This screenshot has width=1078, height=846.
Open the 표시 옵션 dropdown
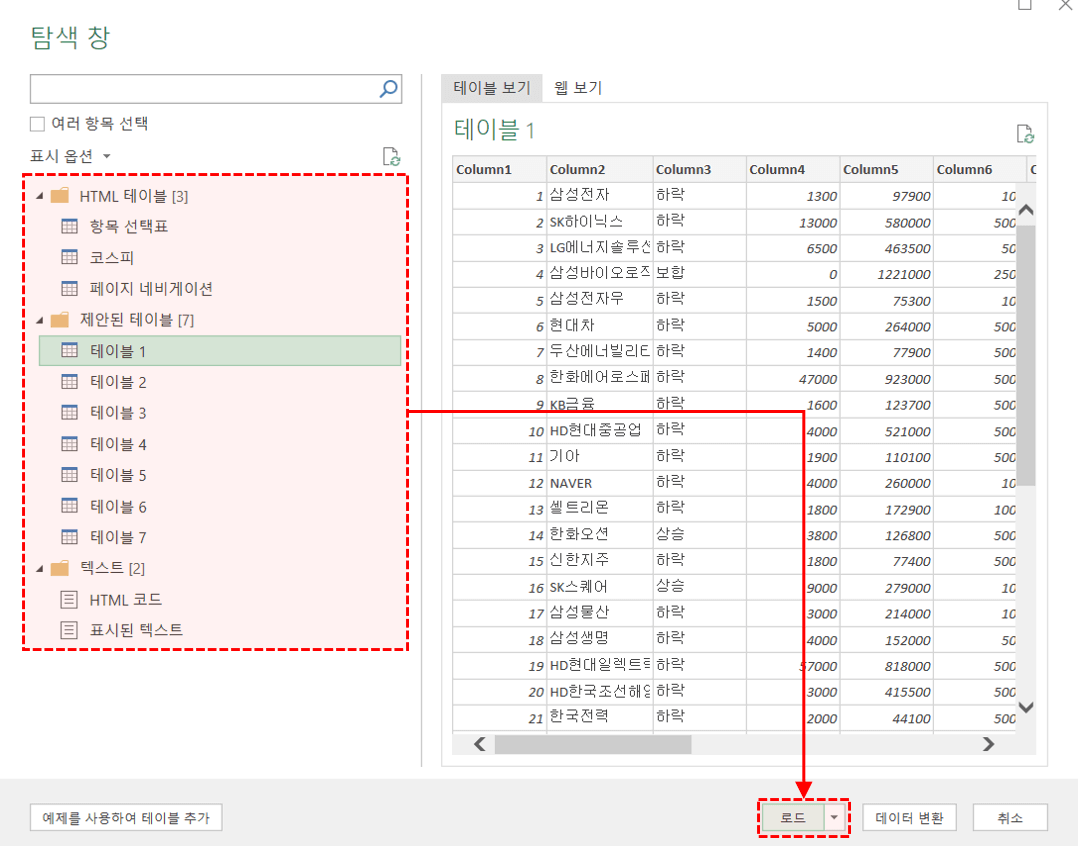click(70, 156)
